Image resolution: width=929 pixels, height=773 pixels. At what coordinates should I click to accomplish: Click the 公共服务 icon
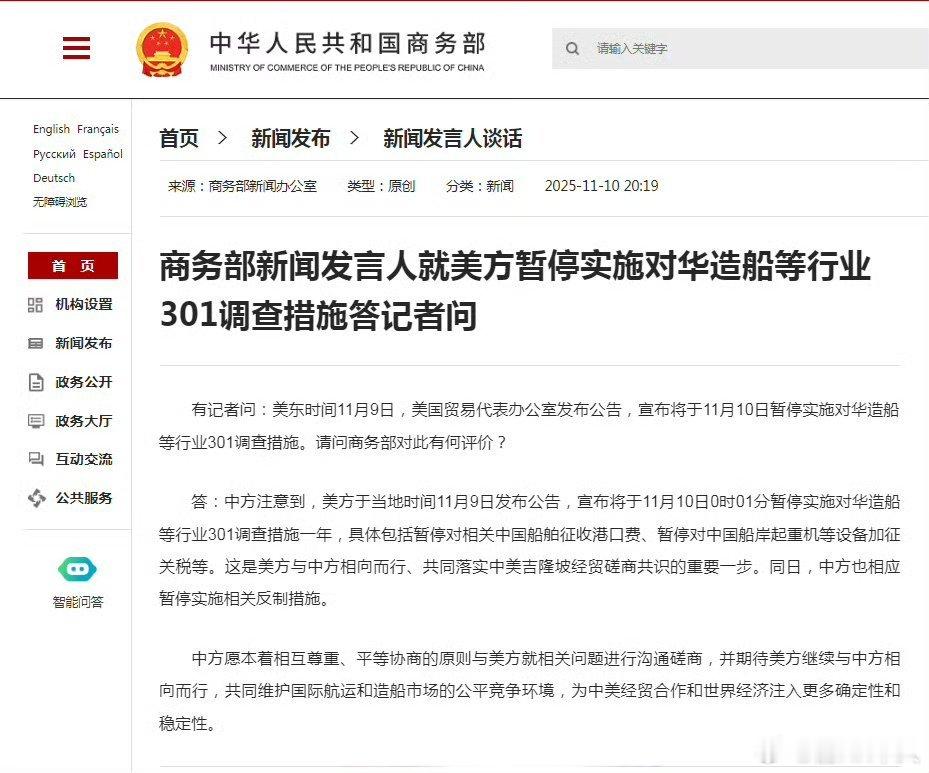point(36,498)
